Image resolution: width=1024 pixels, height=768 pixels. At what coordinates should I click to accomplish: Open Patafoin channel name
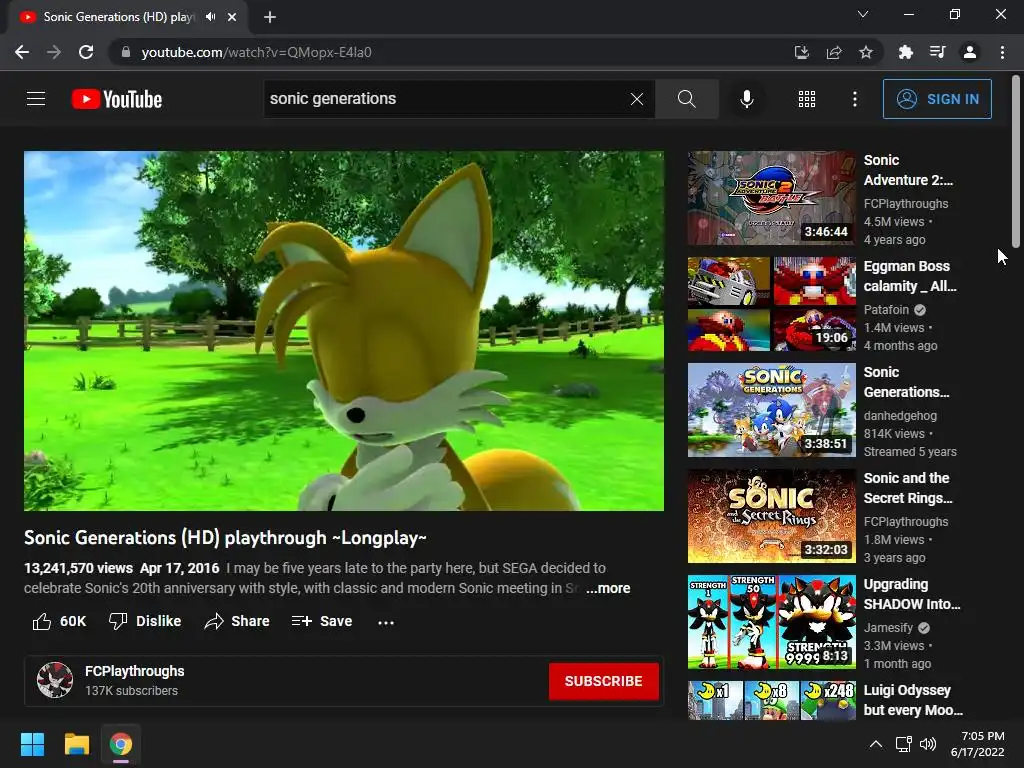coord(886,310)
